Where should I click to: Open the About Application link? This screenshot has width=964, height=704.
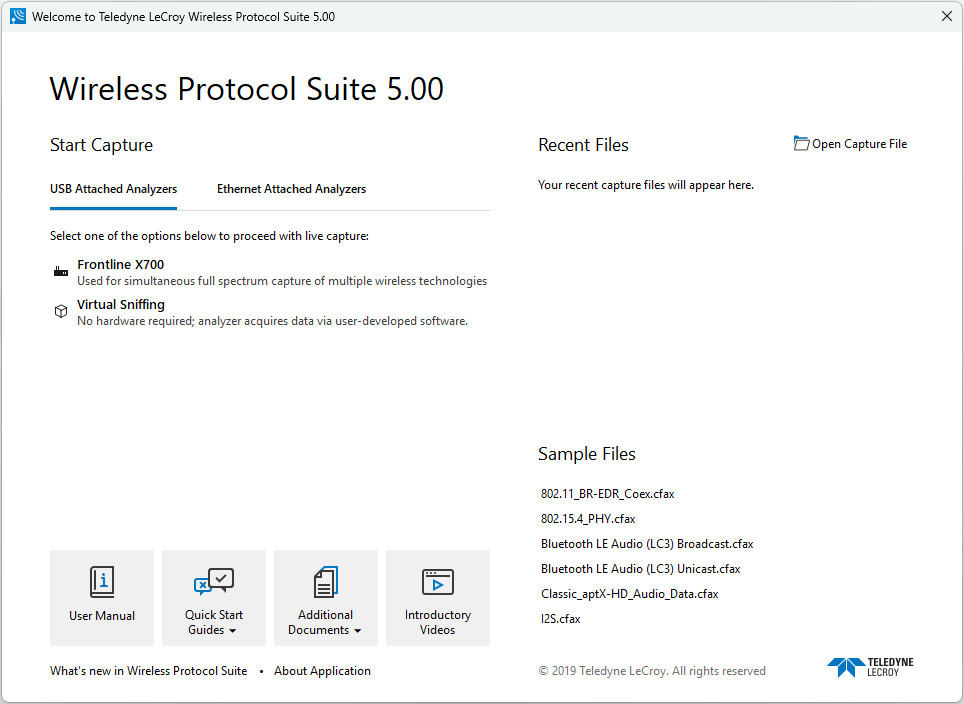pos(322,671)
